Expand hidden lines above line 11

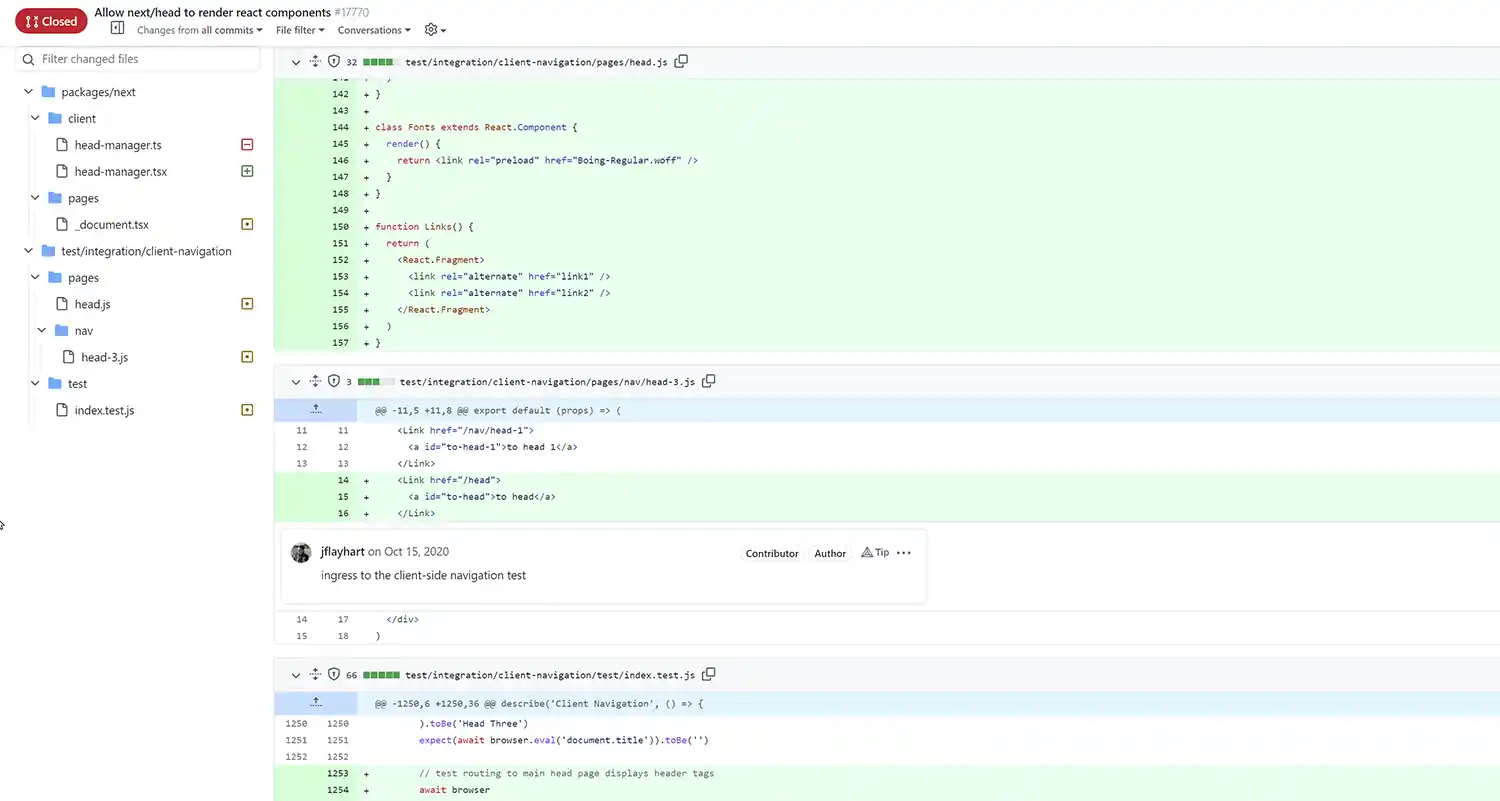(315, 410)
